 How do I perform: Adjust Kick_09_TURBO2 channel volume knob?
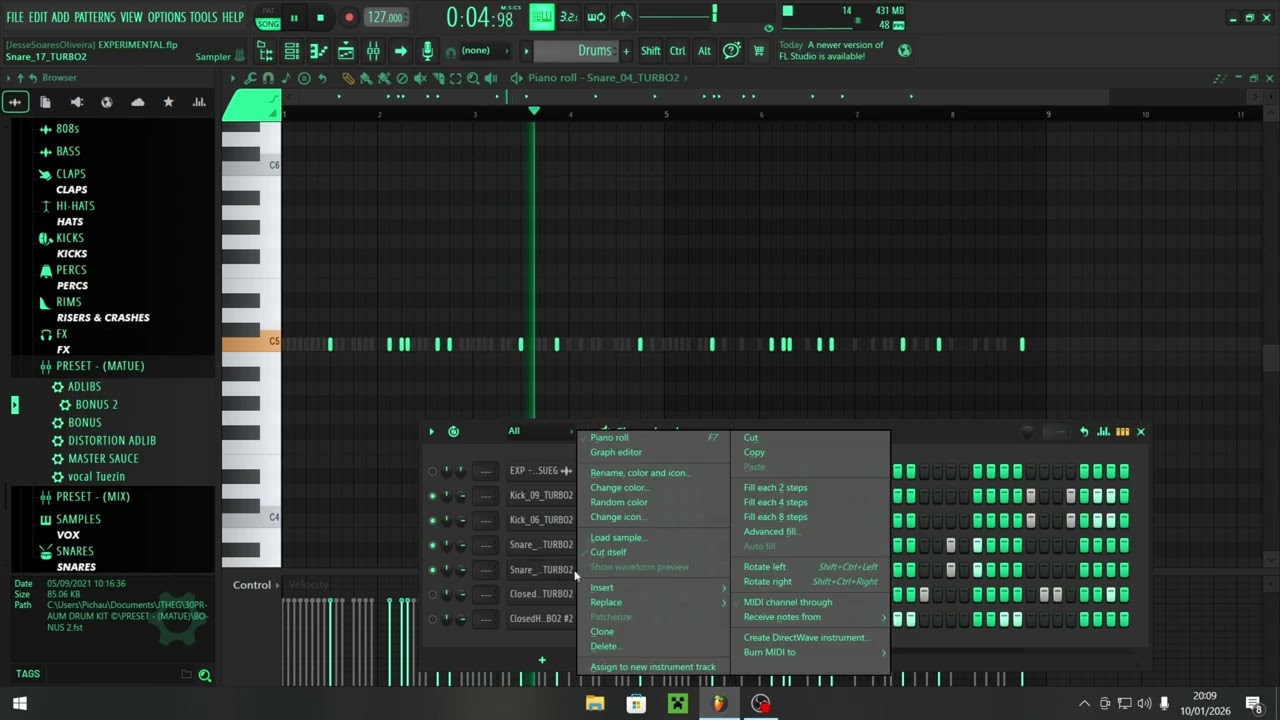(x=461, y=495)
